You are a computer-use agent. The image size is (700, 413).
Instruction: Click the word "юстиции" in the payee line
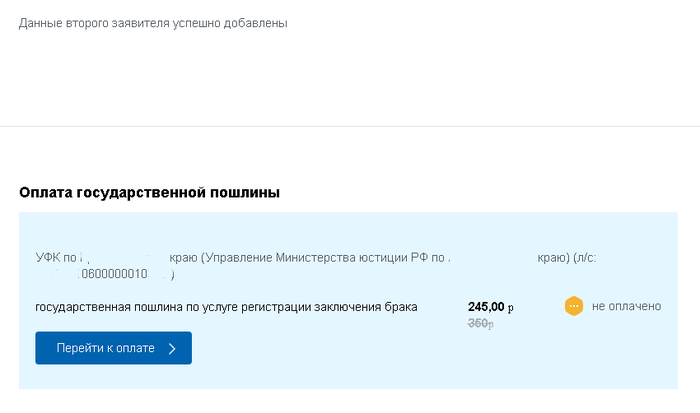377,258
